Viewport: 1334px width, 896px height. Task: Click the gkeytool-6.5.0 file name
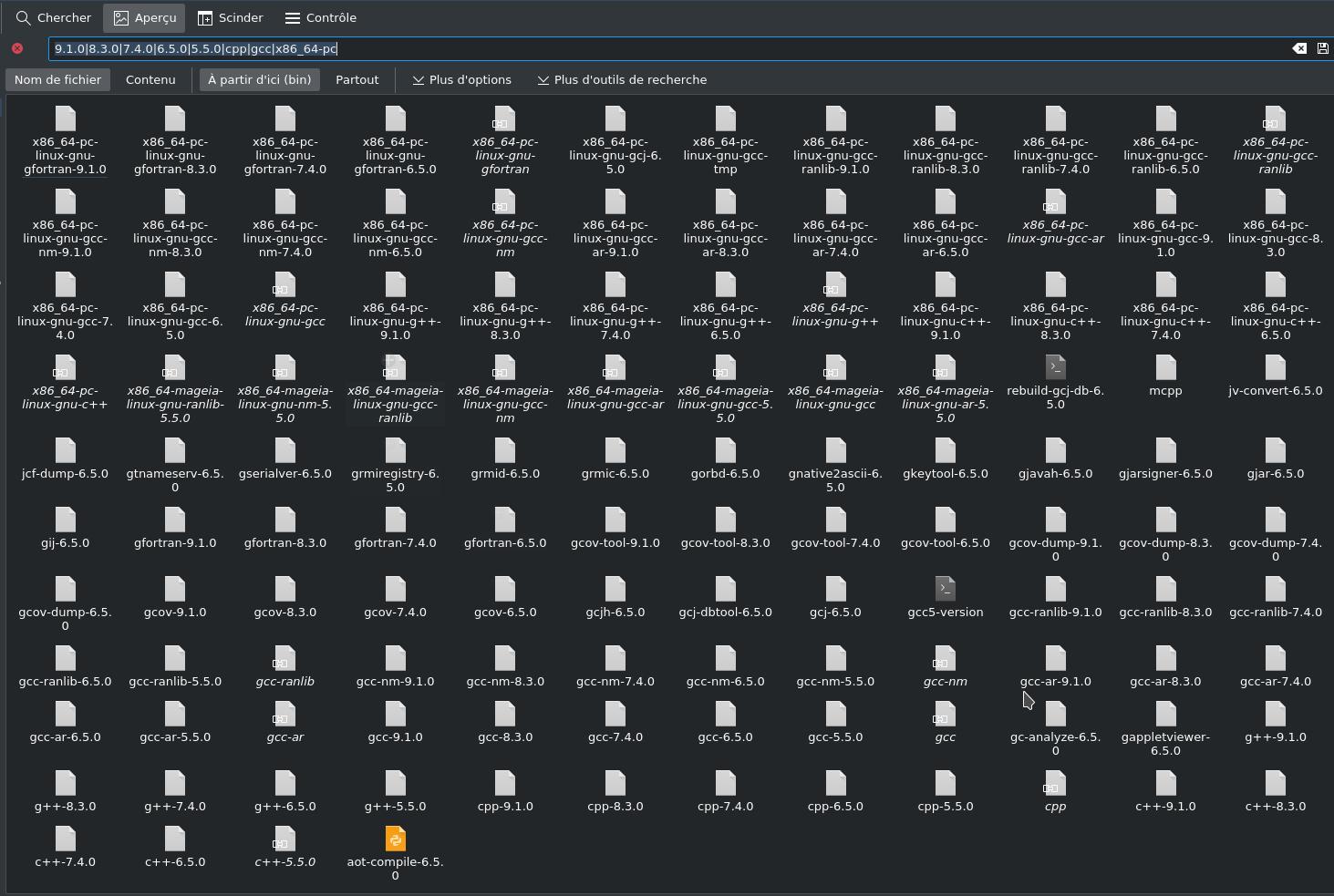tap(946, 473)
